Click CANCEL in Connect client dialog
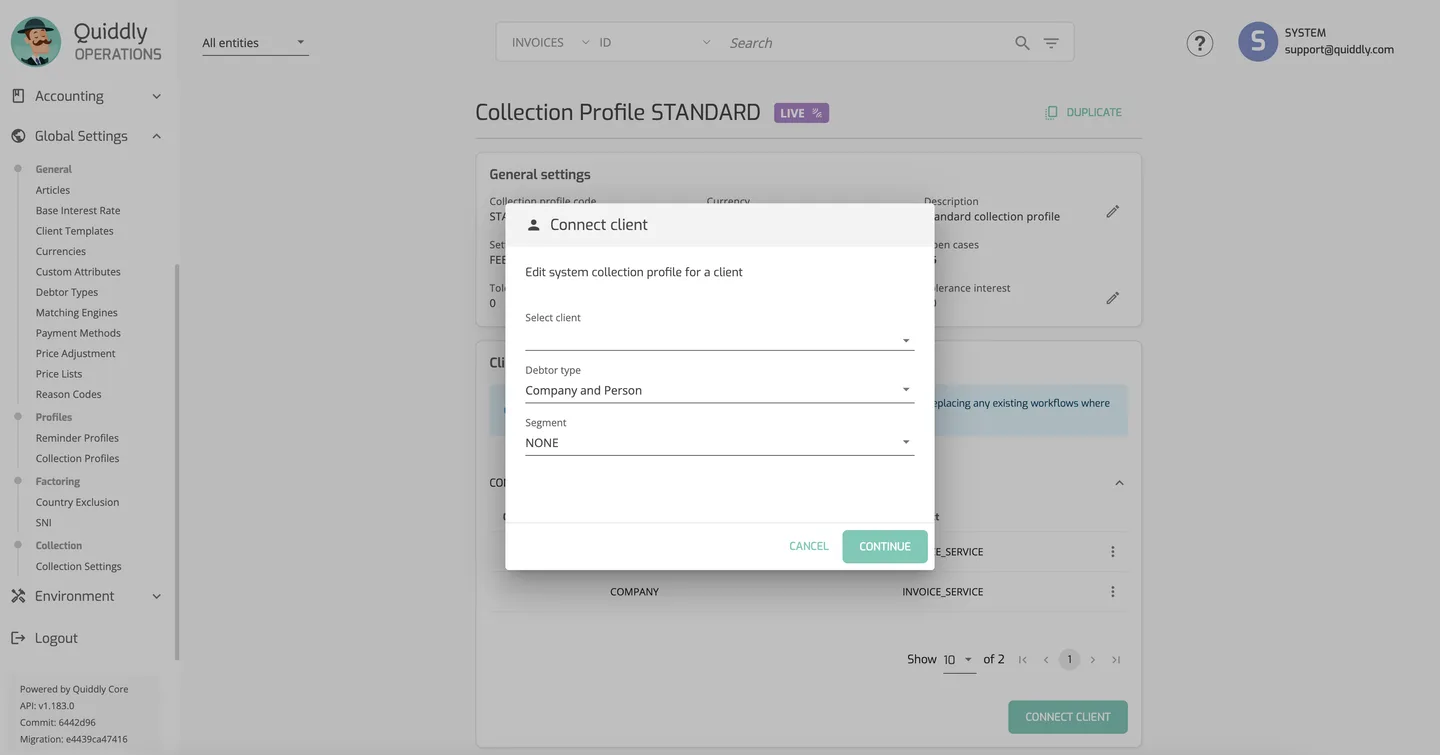1440x755 pixels. (808, 546)
